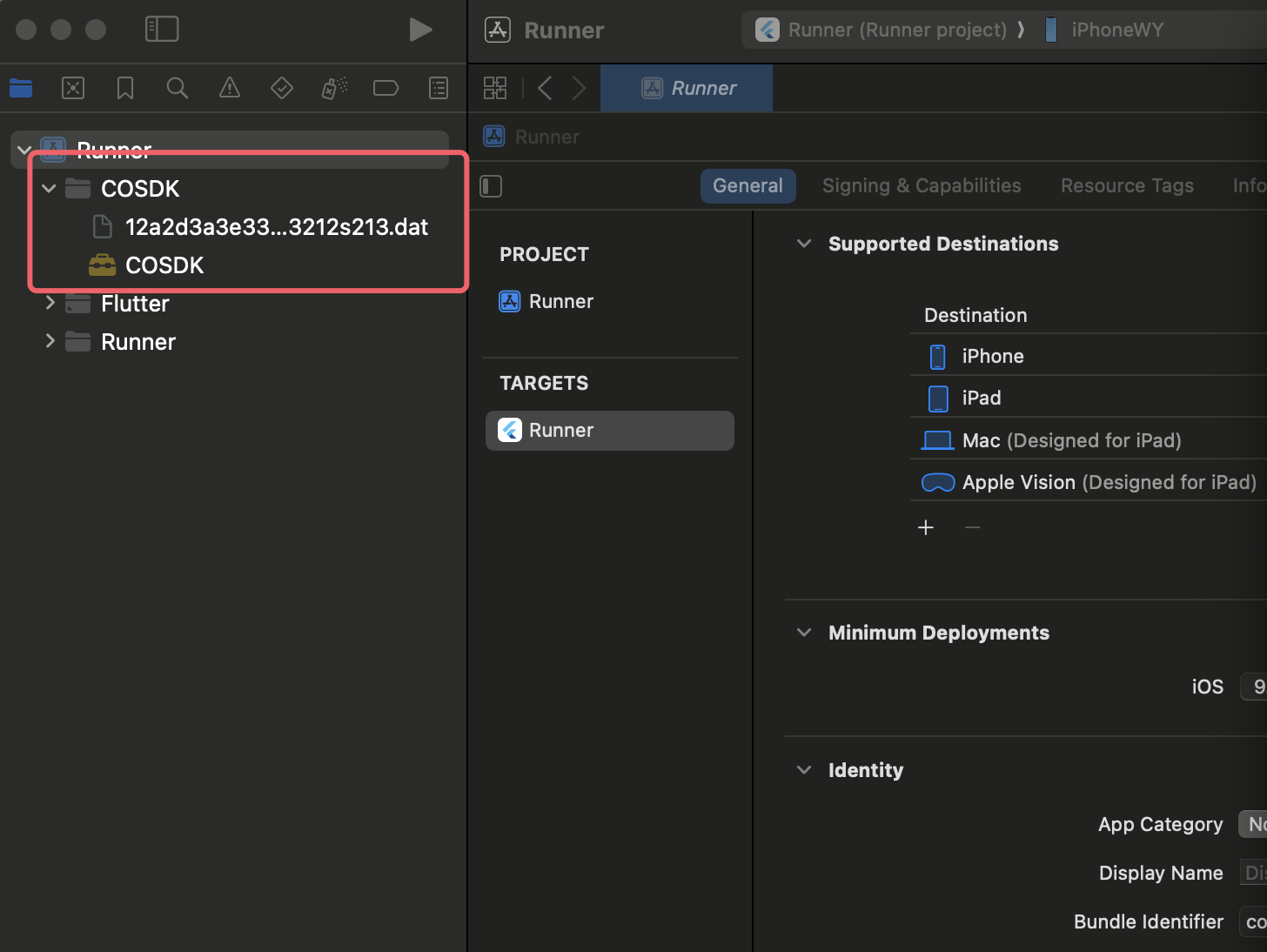Open the Find navigator magnifier icon

pos(178,88)
